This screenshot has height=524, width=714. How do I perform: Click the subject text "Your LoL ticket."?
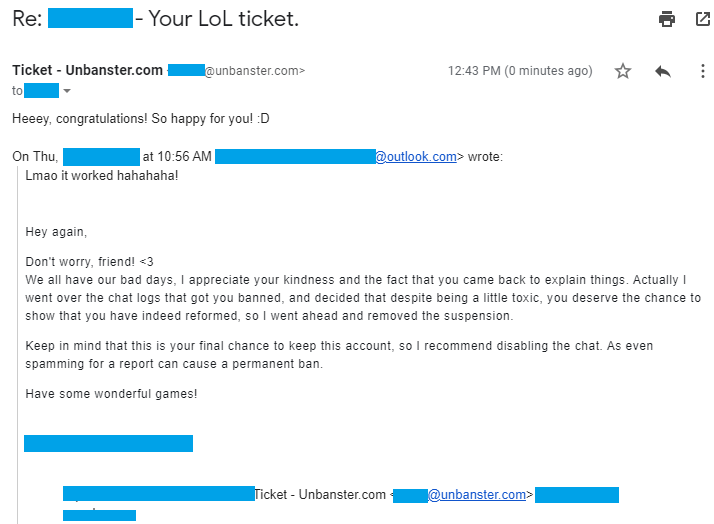(224, 19)
